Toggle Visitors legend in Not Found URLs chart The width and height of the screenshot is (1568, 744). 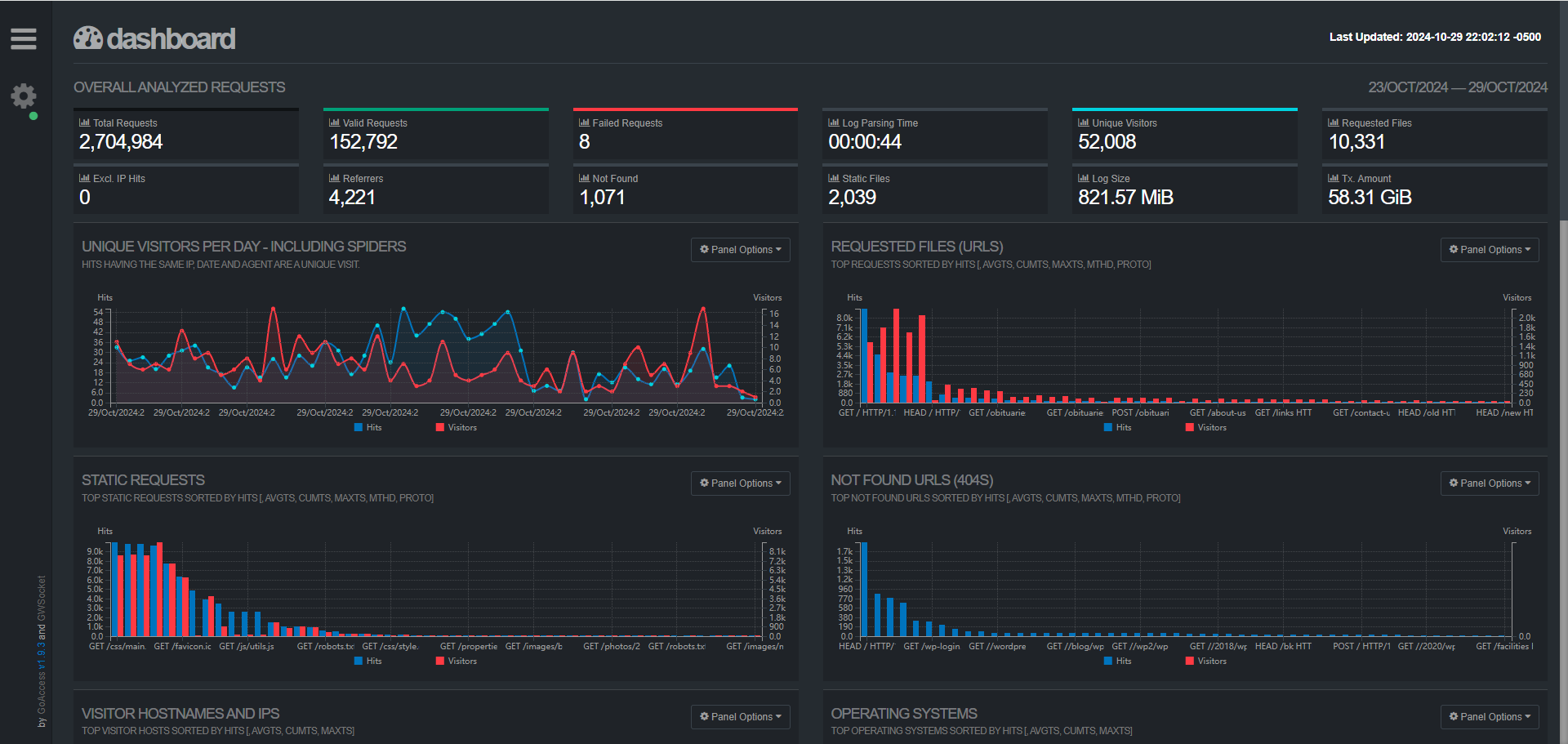[1206, 661]
